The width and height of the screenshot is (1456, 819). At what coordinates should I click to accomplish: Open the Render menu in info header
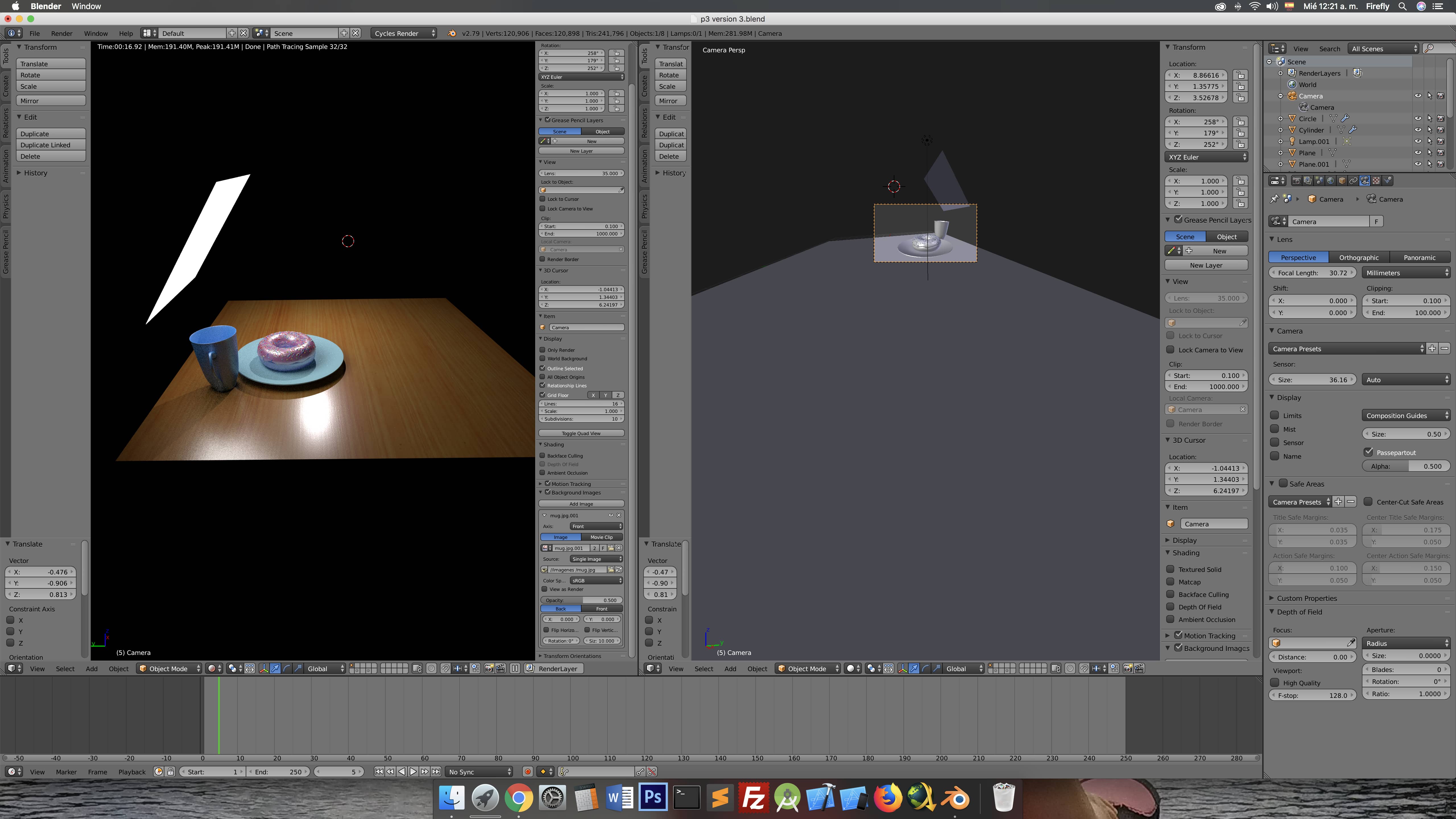[62, 33]
